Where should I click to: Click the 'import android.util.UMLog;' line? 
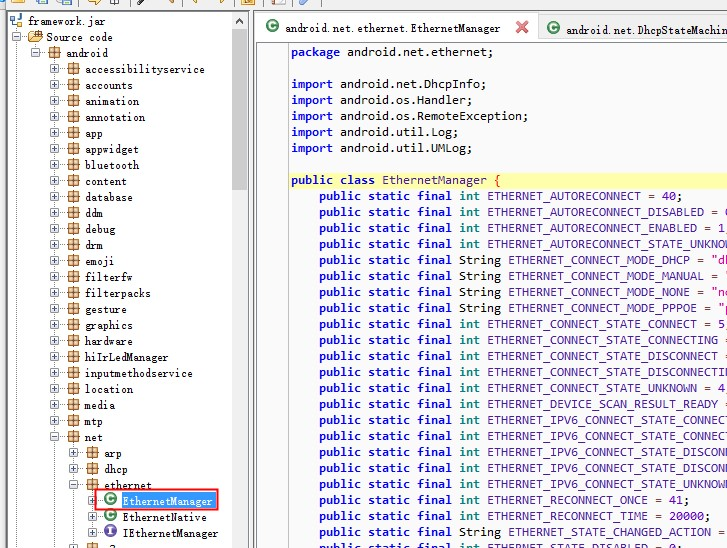click(381, 148)
